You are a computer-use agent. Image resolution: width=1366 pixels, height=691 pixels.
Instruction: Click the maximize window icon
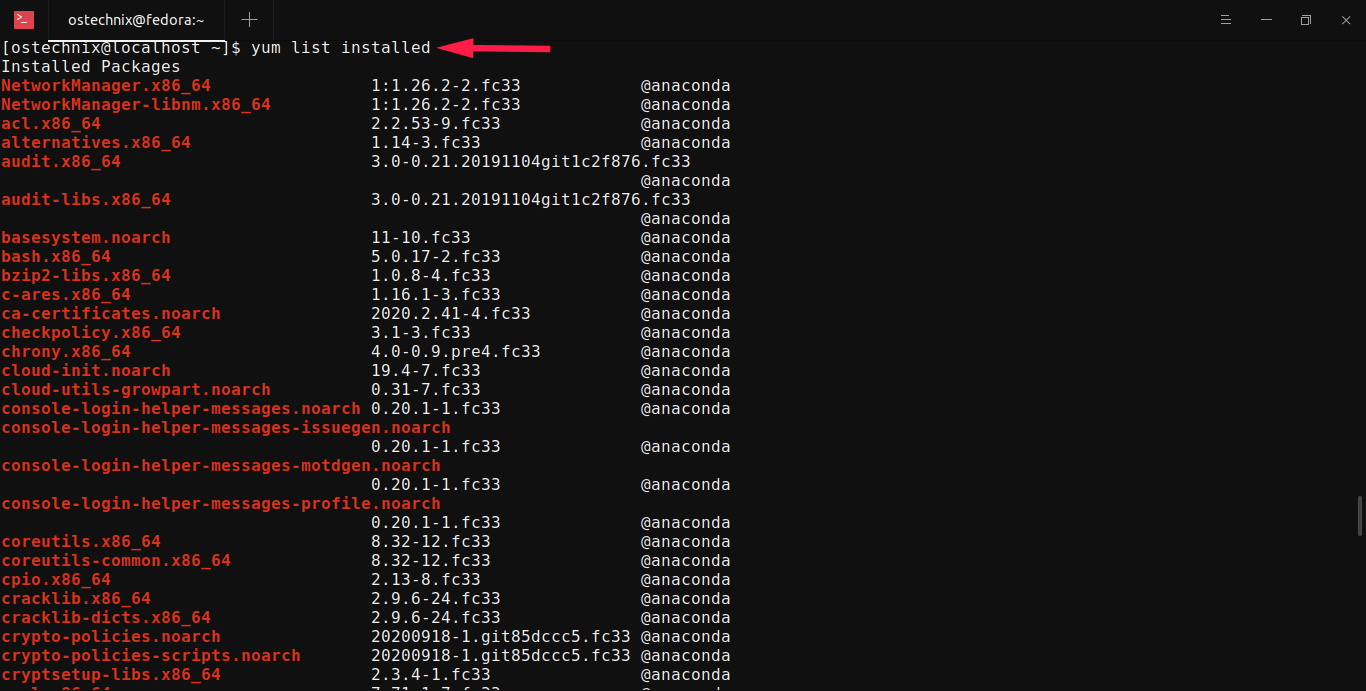pos(1305,19)
